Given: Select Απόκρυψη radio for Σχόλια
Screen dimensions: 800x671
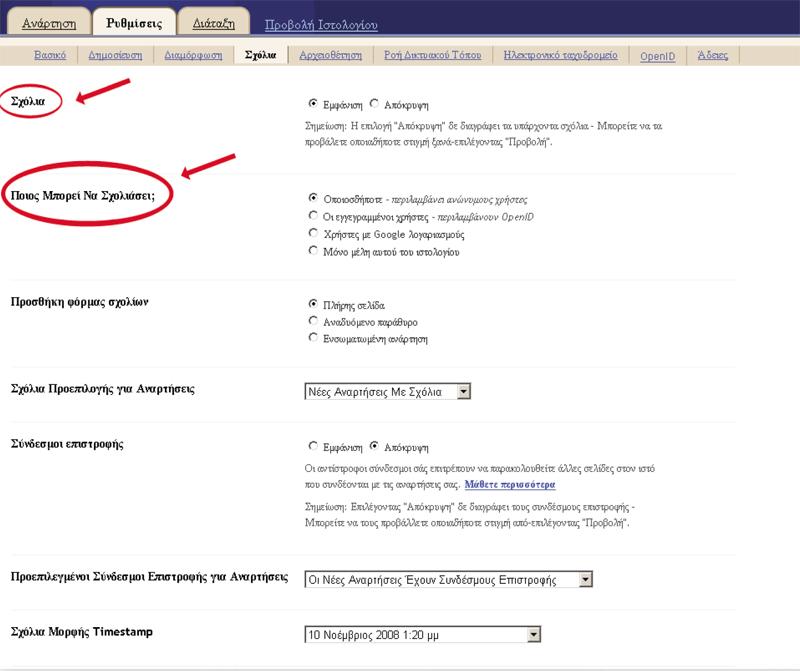Looking at the screenshot, I should click(x=374, y=103).
